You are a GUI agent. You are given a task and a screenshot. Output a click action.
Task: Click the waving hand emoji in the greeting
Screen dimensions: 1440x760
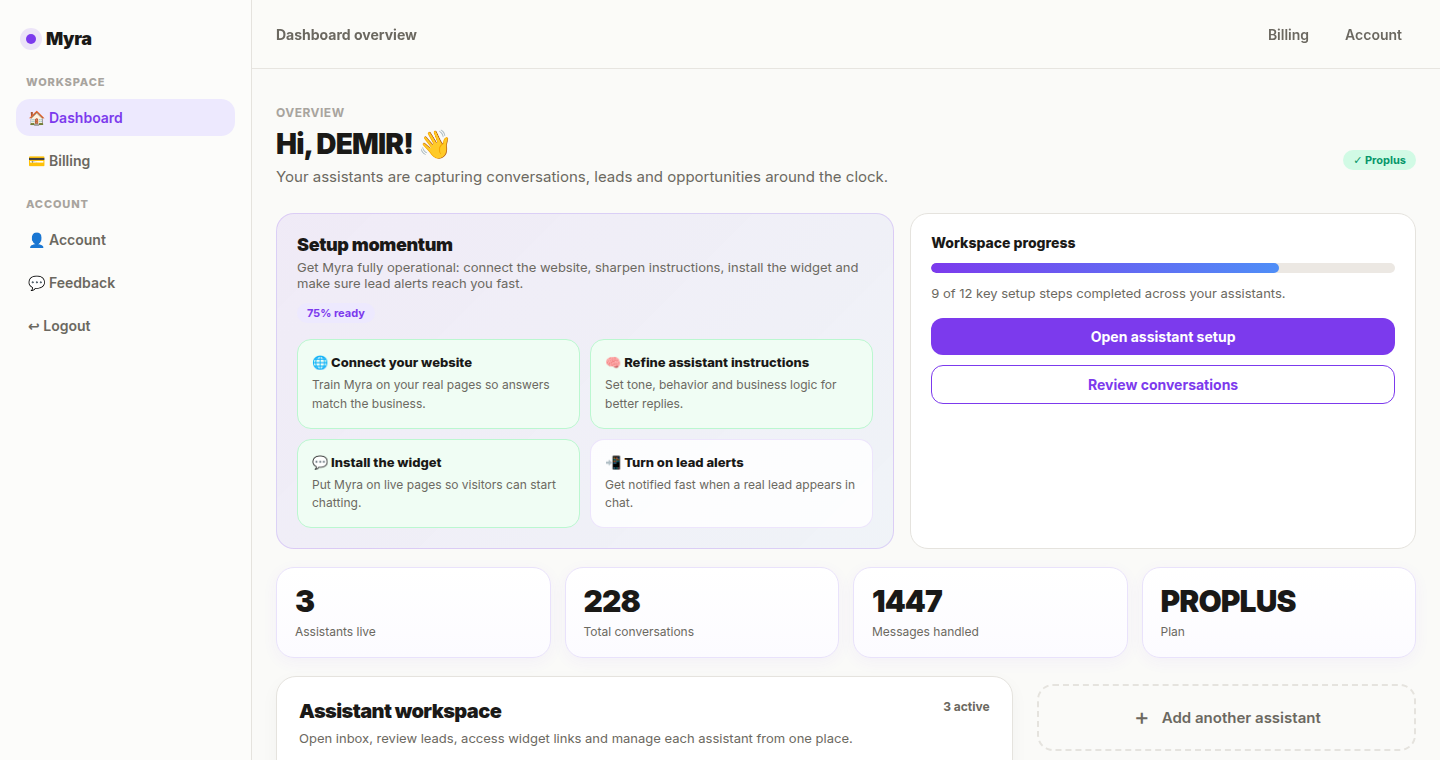(434, 144)
